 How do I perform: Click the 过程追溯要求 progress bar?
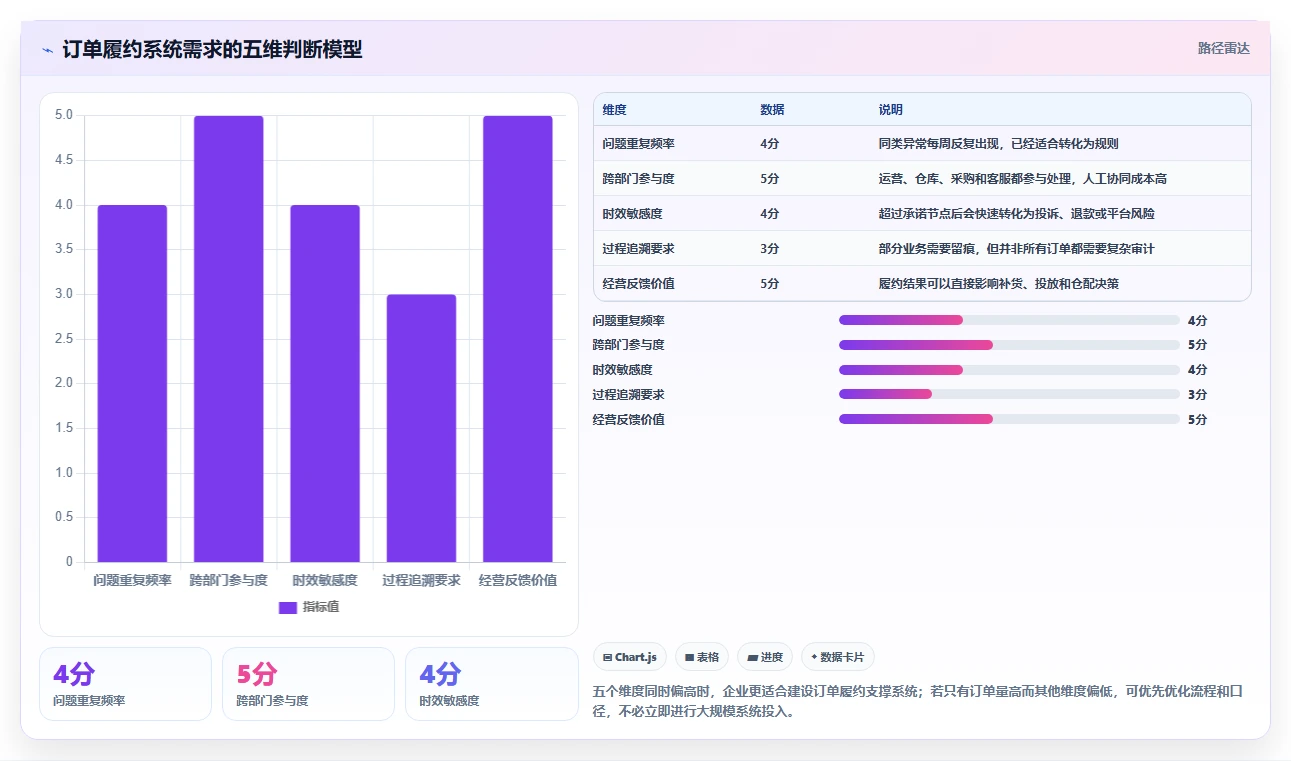tap(1009, 394)
